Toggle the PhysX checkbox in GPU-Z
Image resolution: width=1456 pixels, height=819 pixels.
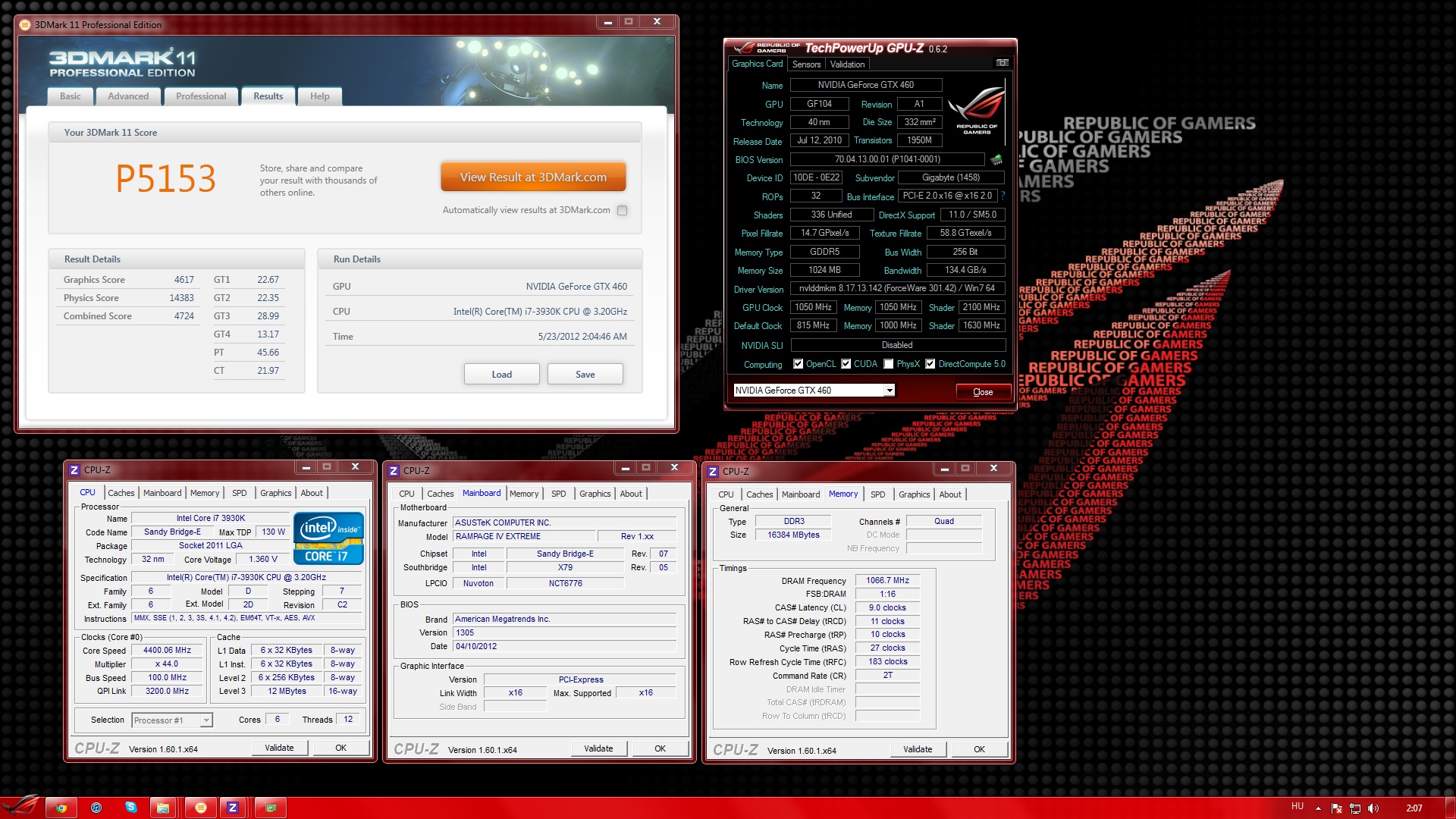(x=888, y=364)
